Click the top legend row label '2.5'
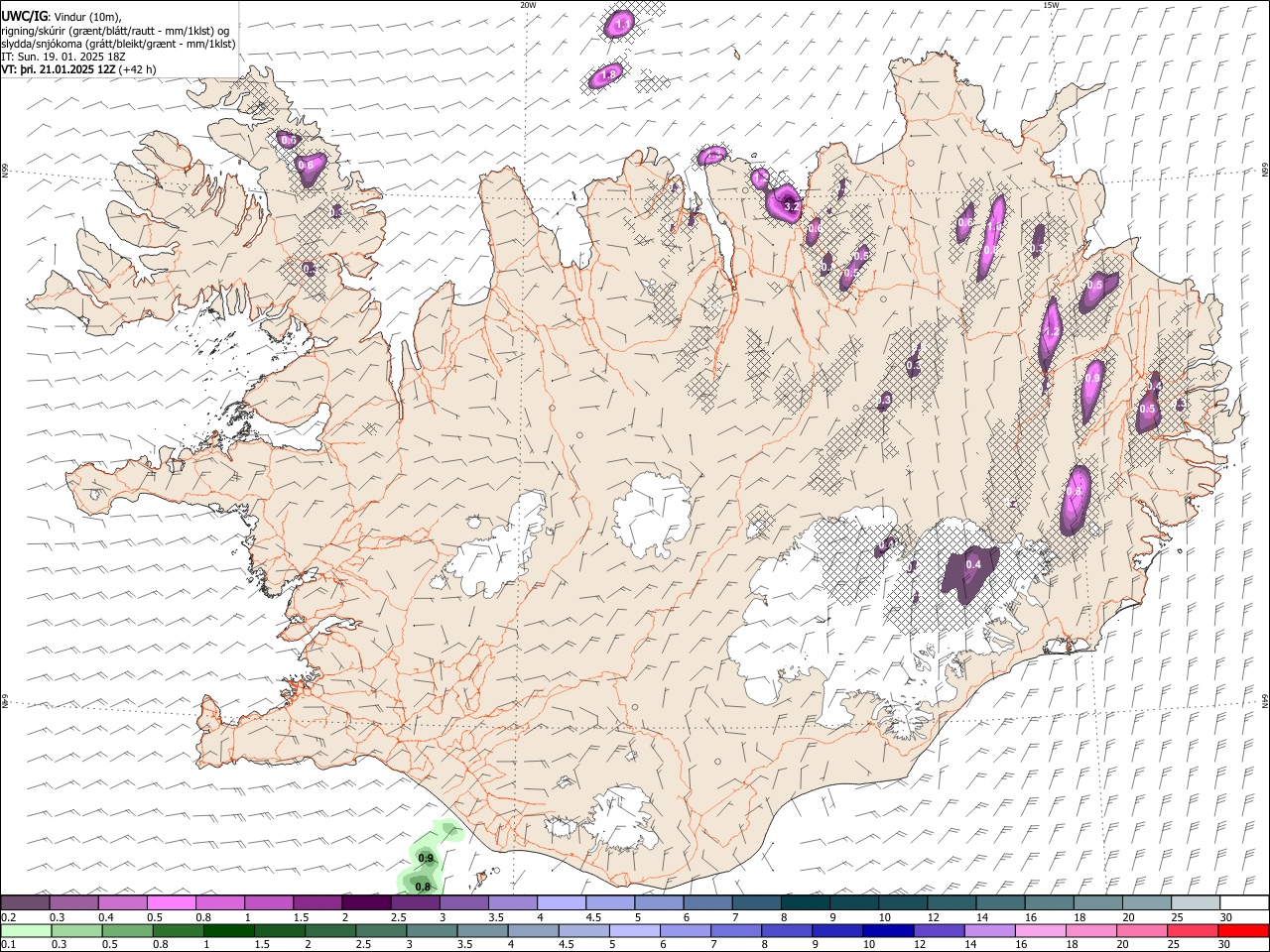Viewport: 1270px width, 952px height. tap(399, 917)
